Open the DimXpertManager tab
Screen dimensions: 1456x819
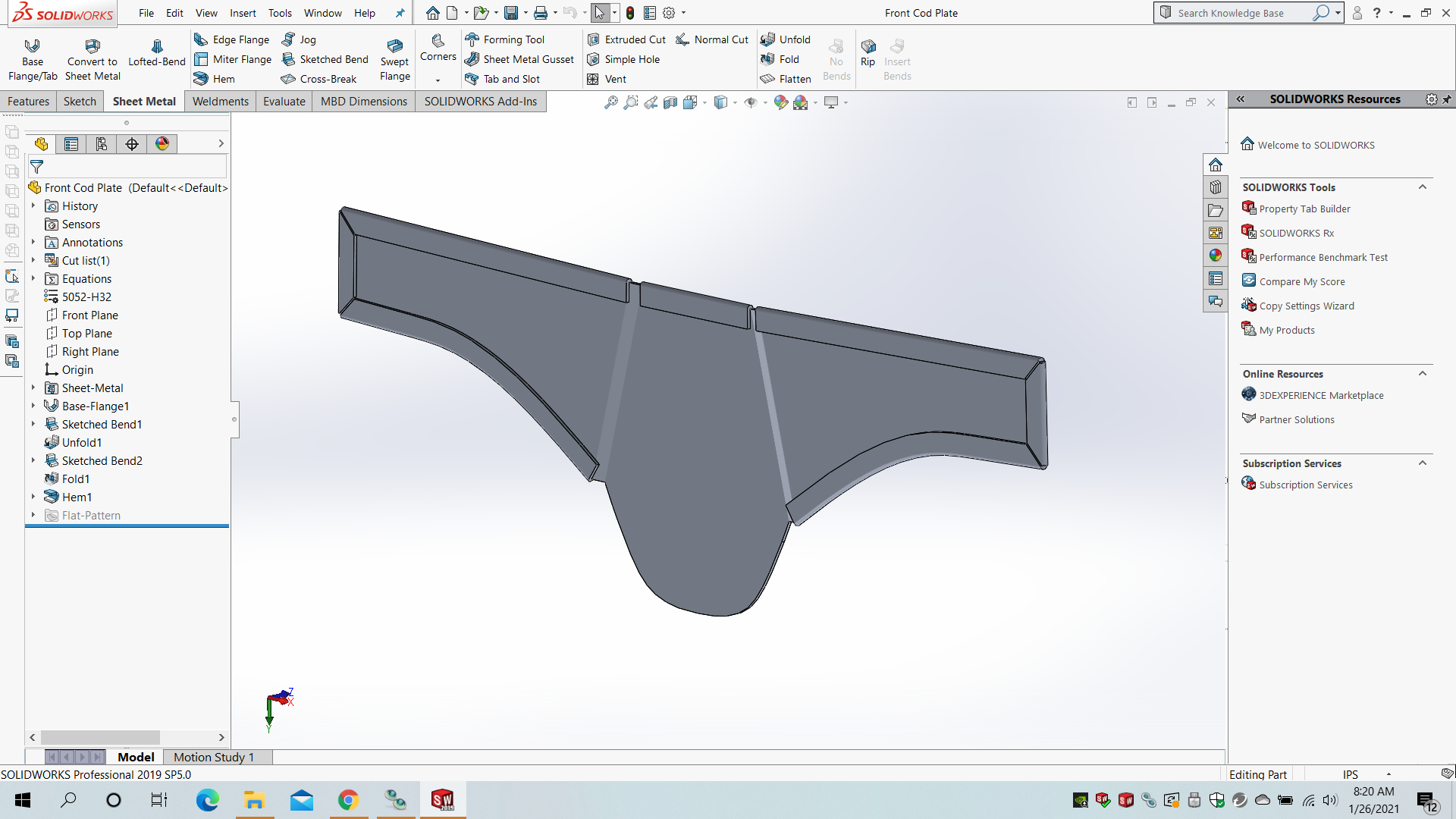coord(132,144)
